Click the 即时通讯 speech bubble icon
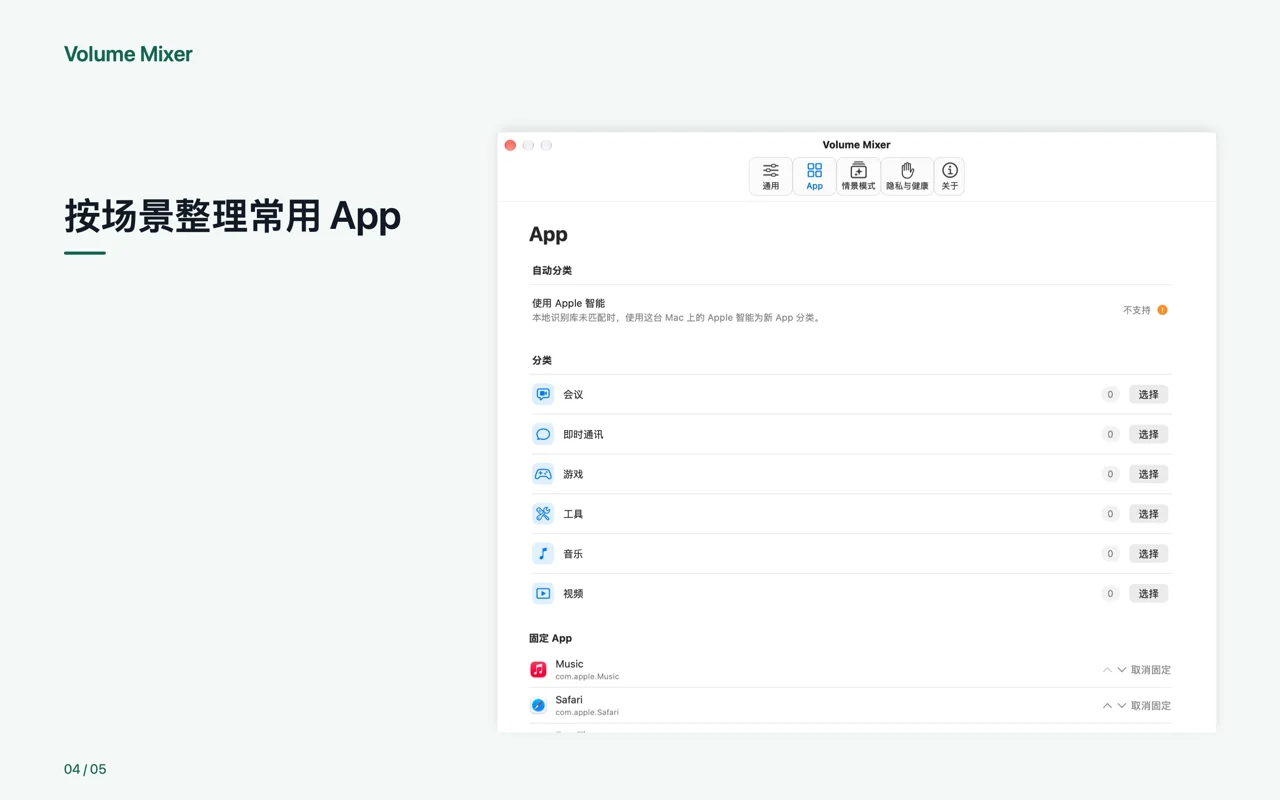Image resolution: width=1280 pixels, height=800 pixels. point(543,434)
